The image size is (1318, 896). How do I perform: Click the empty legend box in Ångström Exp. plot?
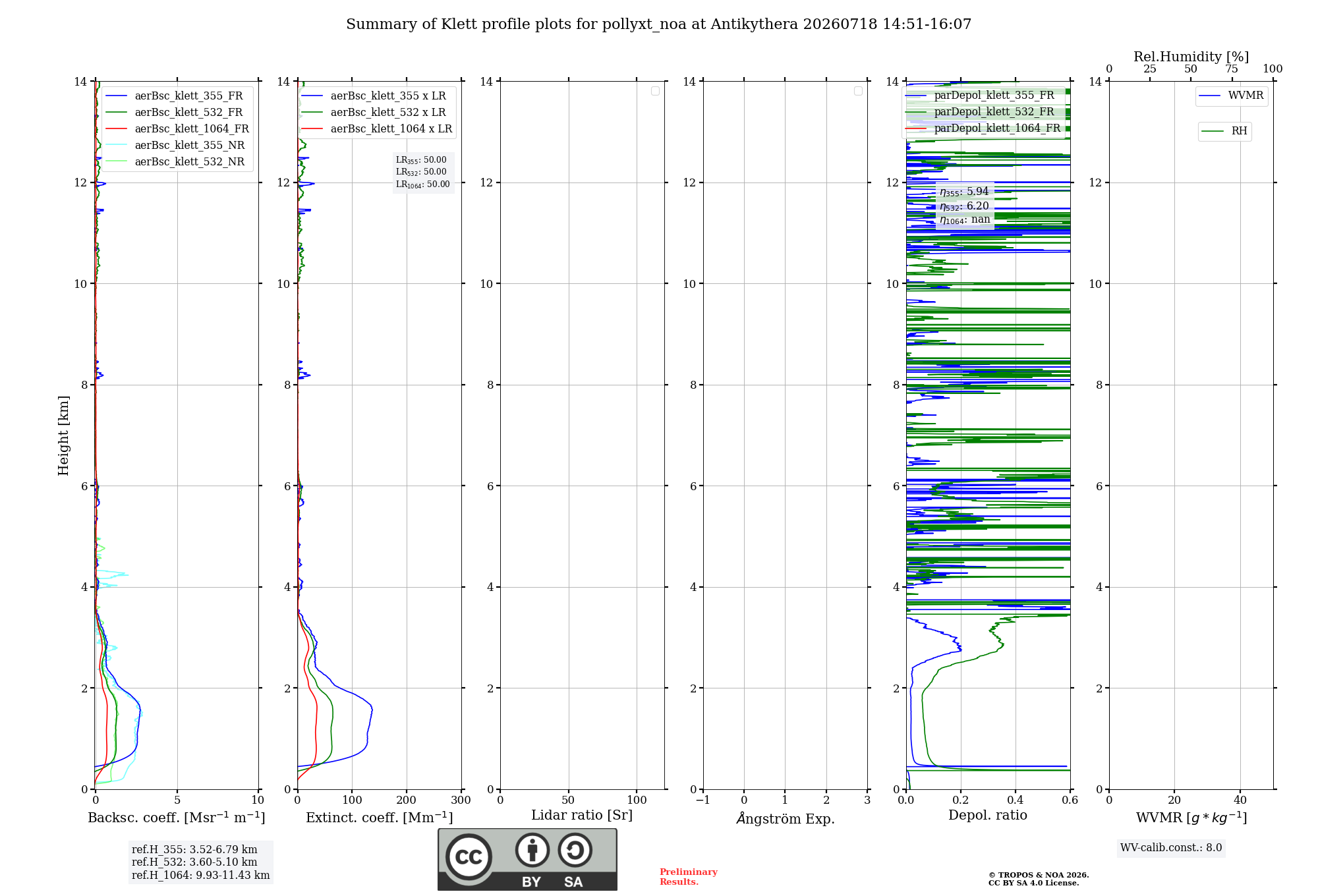point(858,91)
